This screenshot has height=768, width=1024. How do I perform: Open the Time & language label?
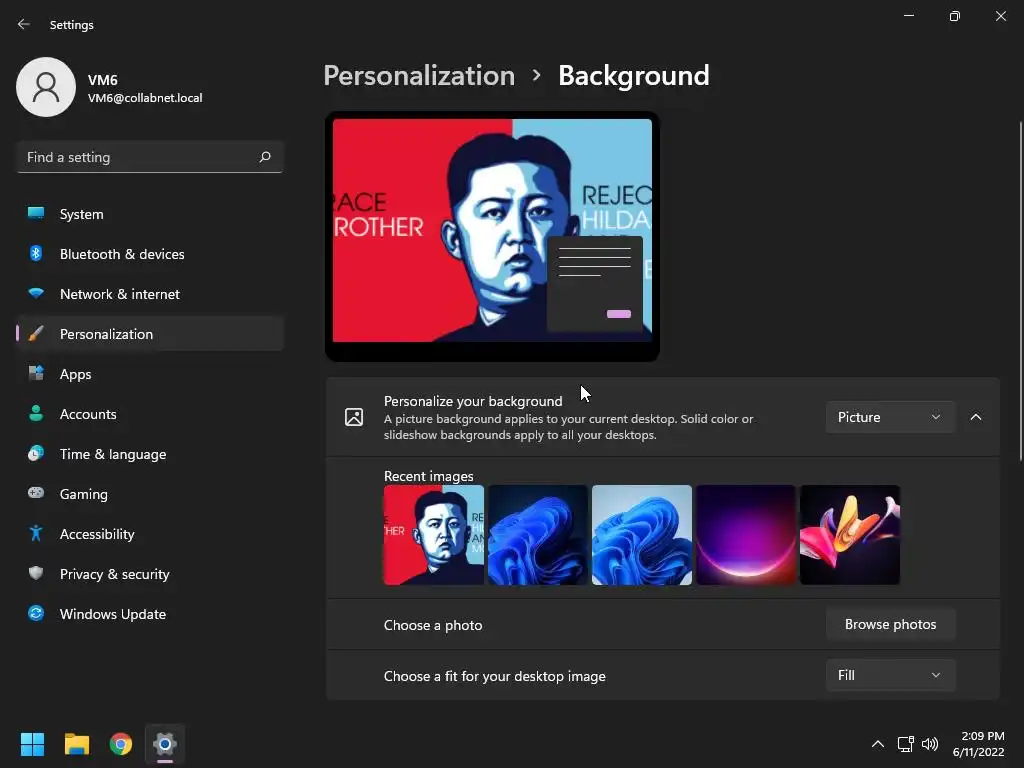coord(113,454)
